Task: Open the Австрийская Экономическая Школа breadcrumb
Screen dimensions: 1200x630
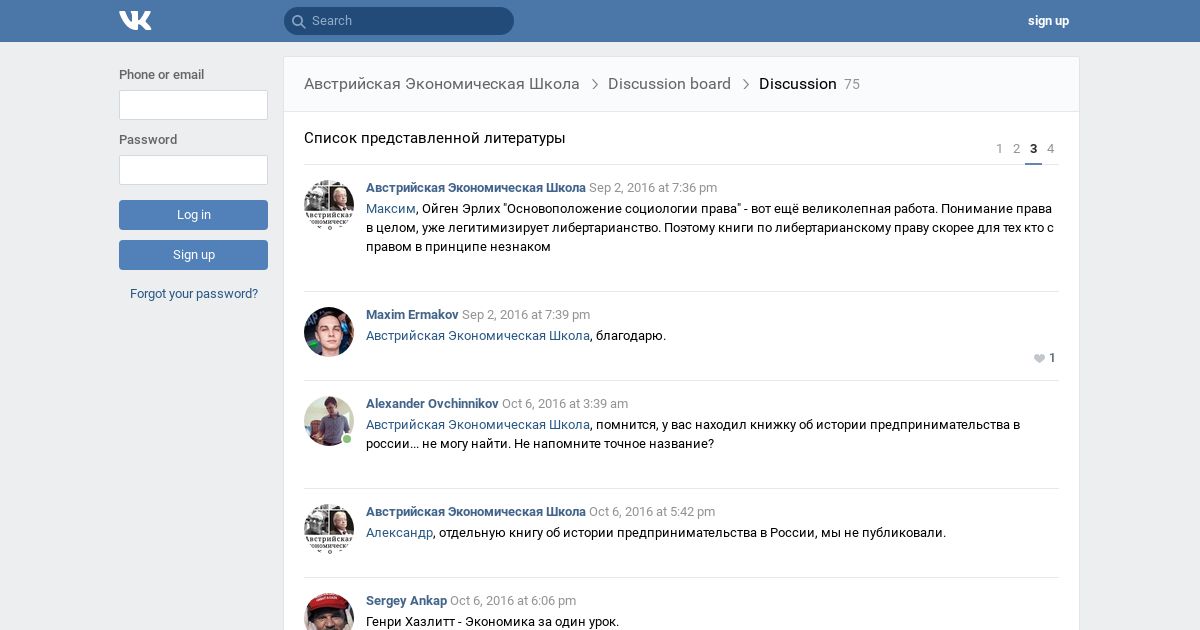Action: click(442, 84)
